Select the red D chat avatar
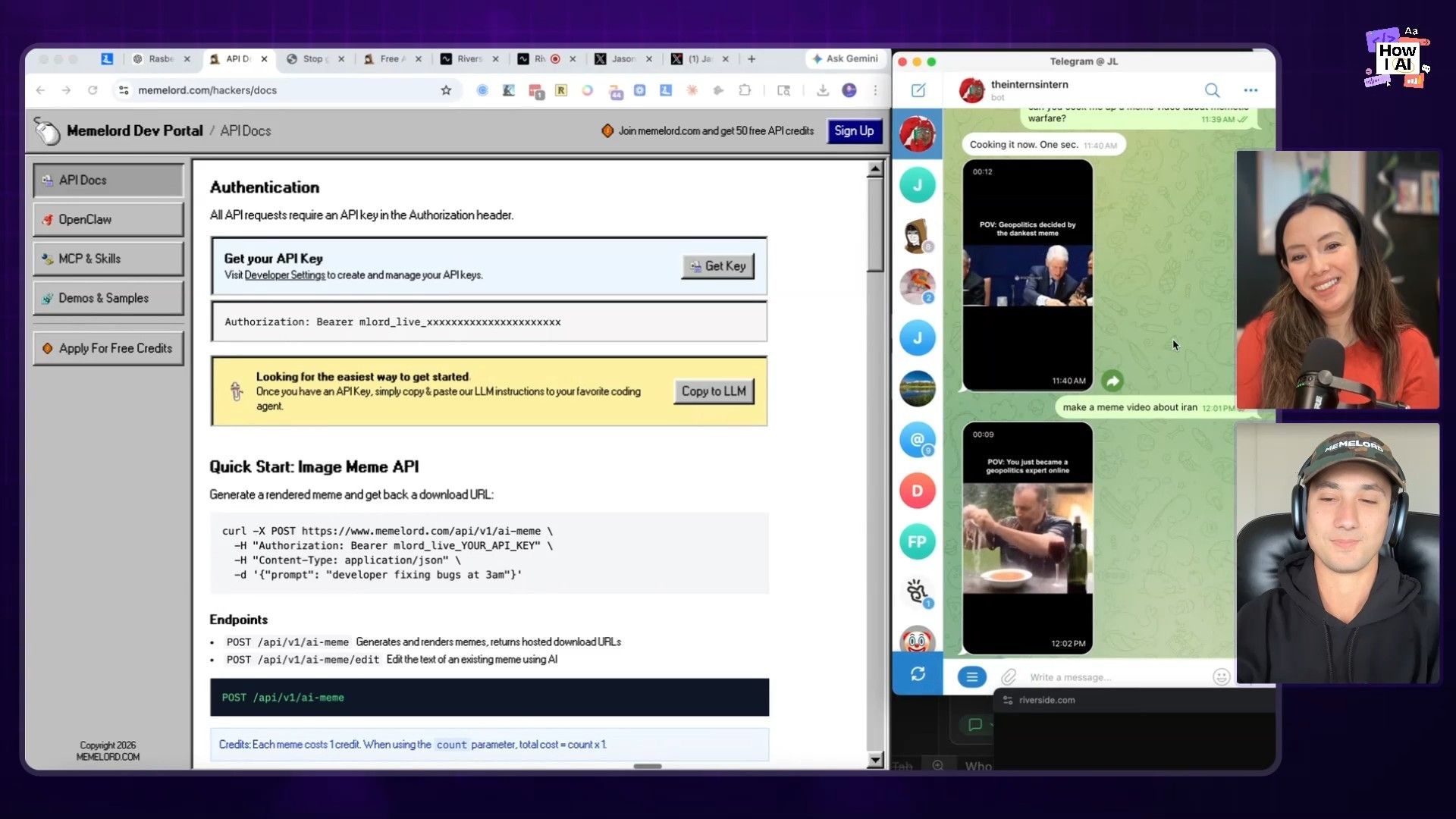 click(x=917, y=491)
